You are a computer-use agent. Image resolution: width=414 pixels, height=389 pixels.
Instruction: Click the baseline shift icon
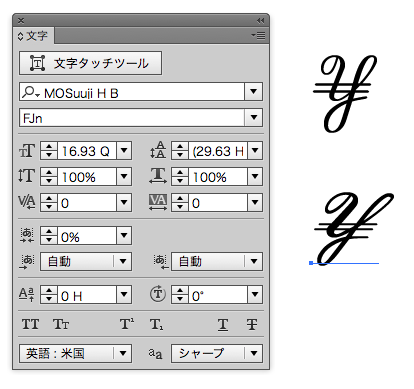tap(27, 295)
